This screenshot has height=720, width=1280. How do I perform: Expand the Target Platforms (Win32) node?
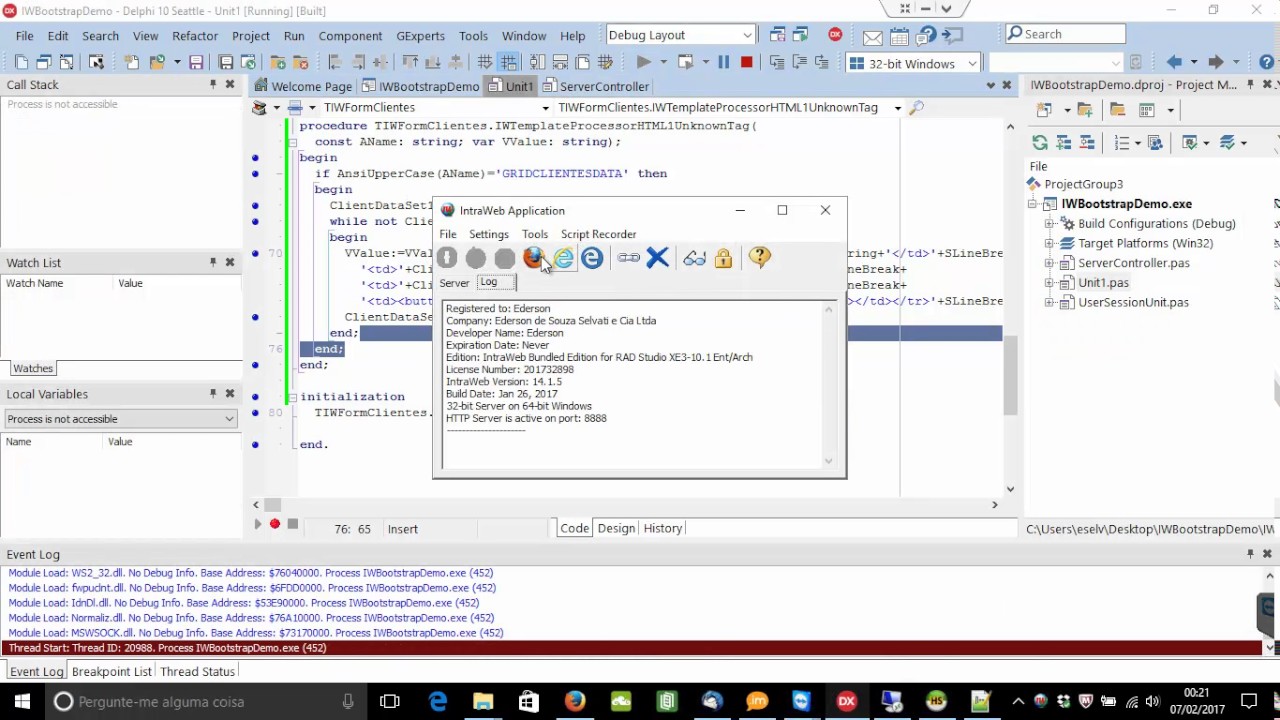1050,243
